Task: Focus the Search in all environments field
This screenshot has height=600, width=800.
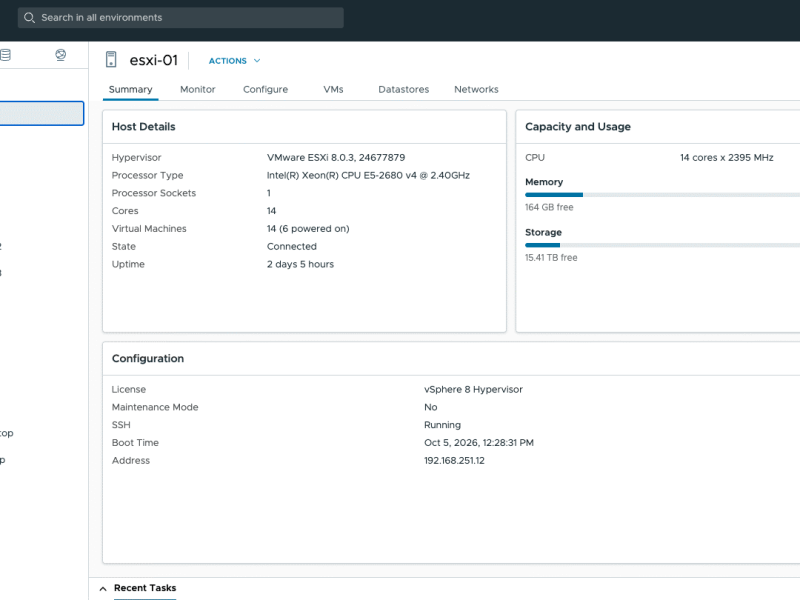Action: [x=181, y=18]
